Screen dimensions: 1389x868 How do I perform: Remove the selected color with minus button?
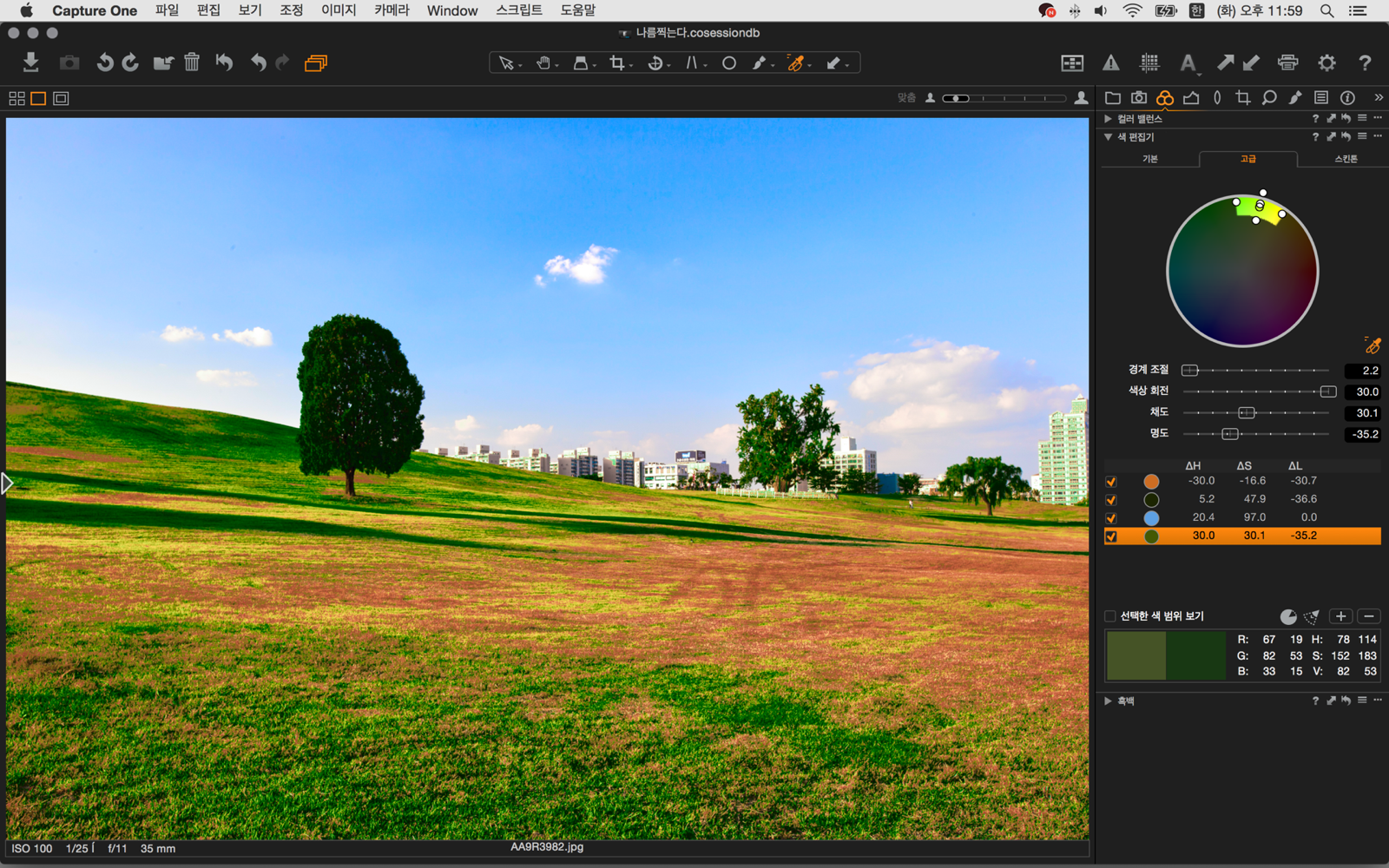(1368, 616)
